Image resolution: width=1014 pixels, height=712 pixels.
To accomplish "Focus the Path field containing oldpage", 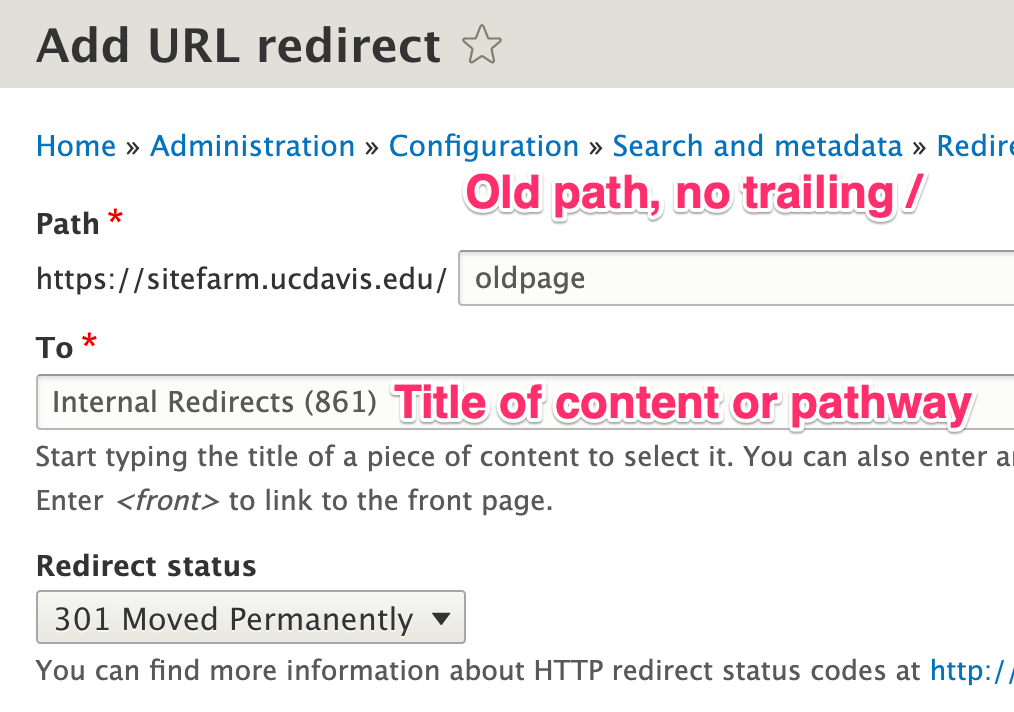I will coord(735,278).
